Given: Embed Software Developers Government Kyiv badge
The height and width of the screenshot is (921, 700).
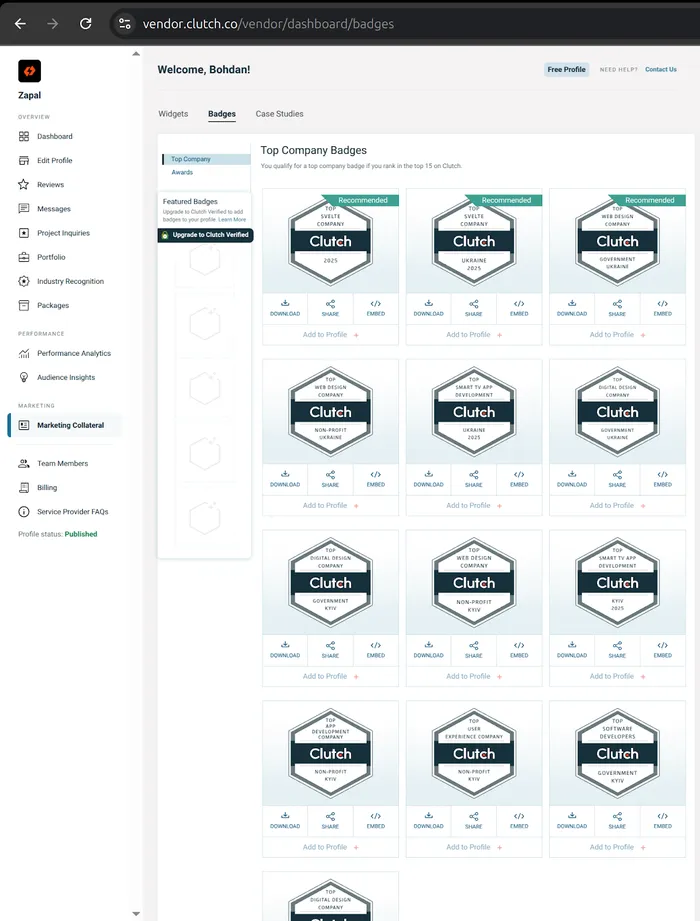Looking at the screenshot, I should point(662,821).
